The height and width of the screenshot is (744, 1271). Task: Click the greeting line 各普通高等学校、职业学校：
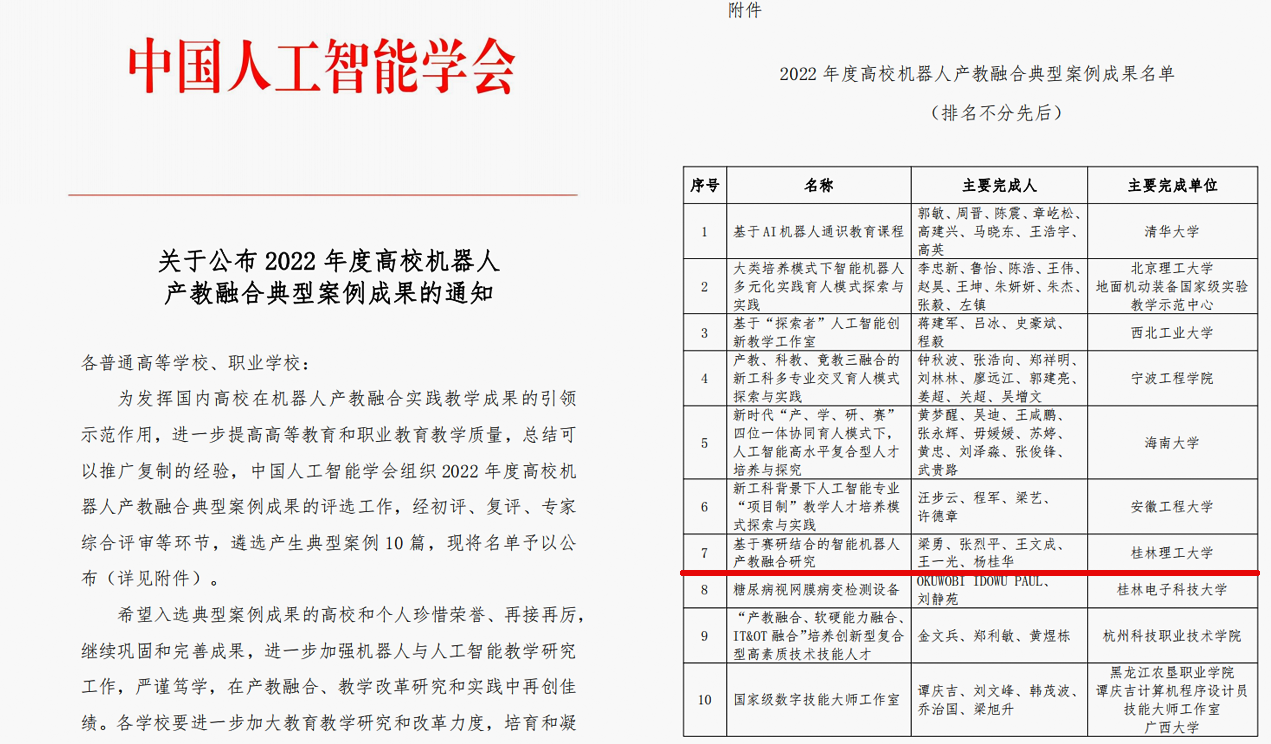[x=196, y=362]
